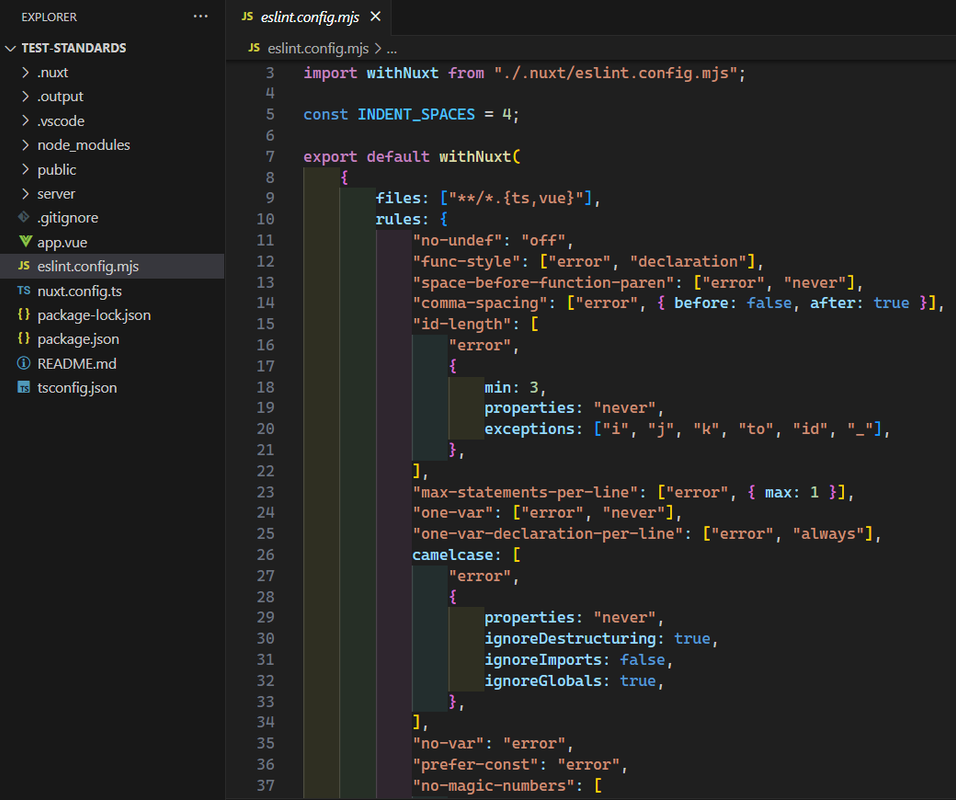Click line number 15 in the gutter
956x800 pixels.
[x=265, y=324]
